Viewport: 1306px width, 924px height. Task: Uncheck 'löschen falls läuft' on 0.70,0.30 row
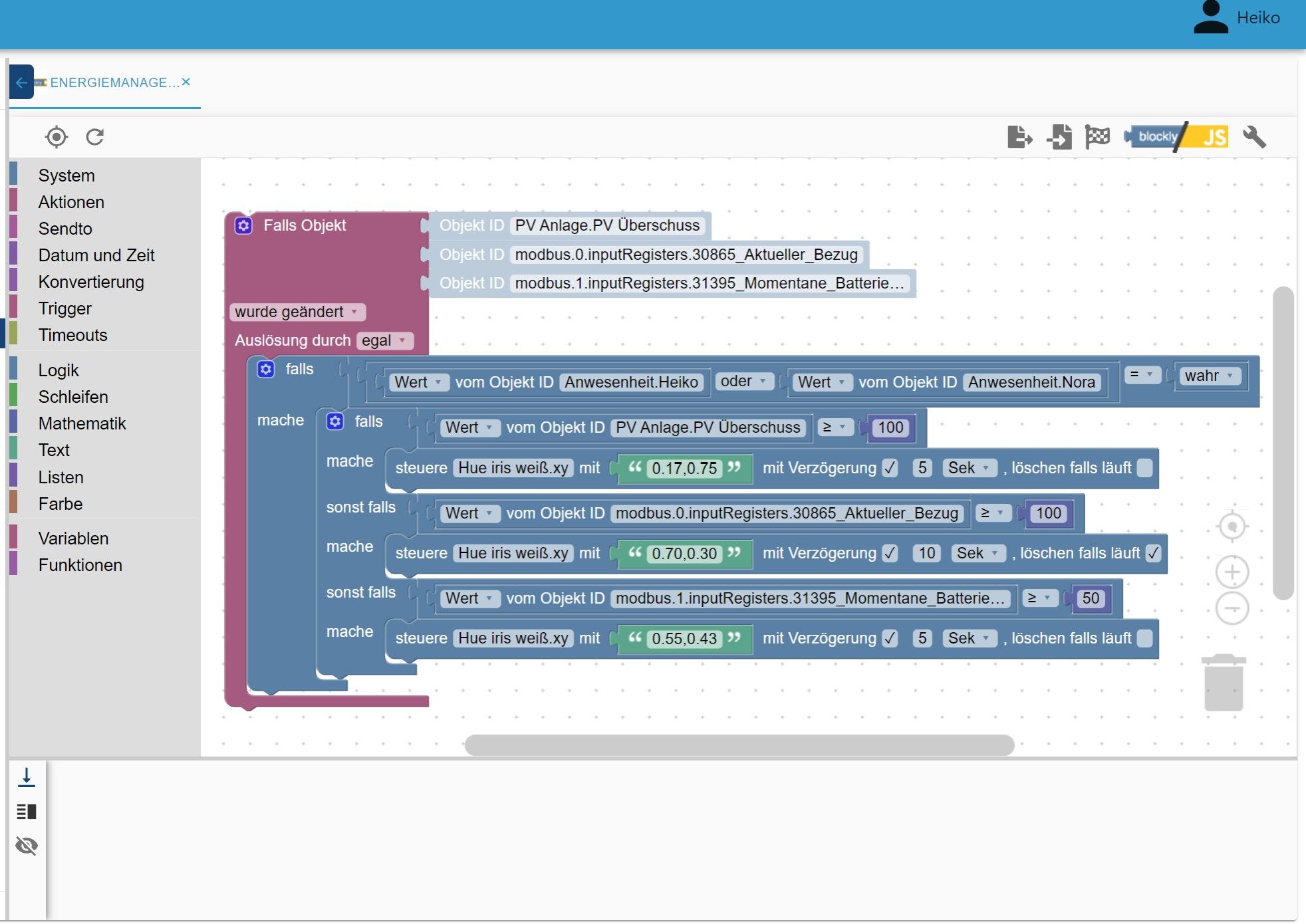1153,553
